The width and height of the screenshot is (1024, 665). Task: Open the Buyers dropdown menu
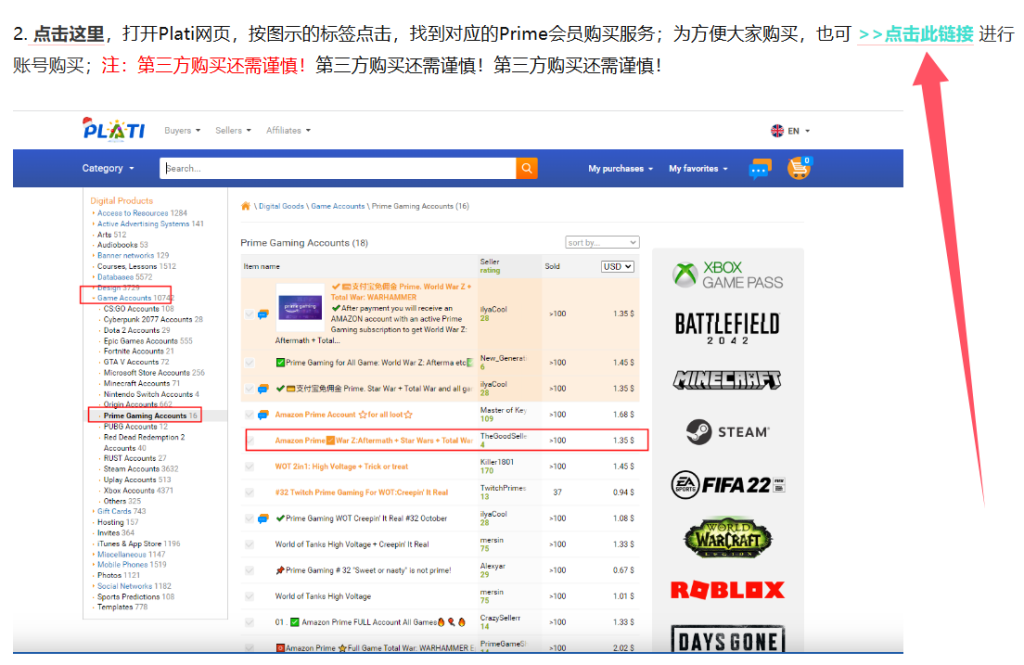[182, 131]
